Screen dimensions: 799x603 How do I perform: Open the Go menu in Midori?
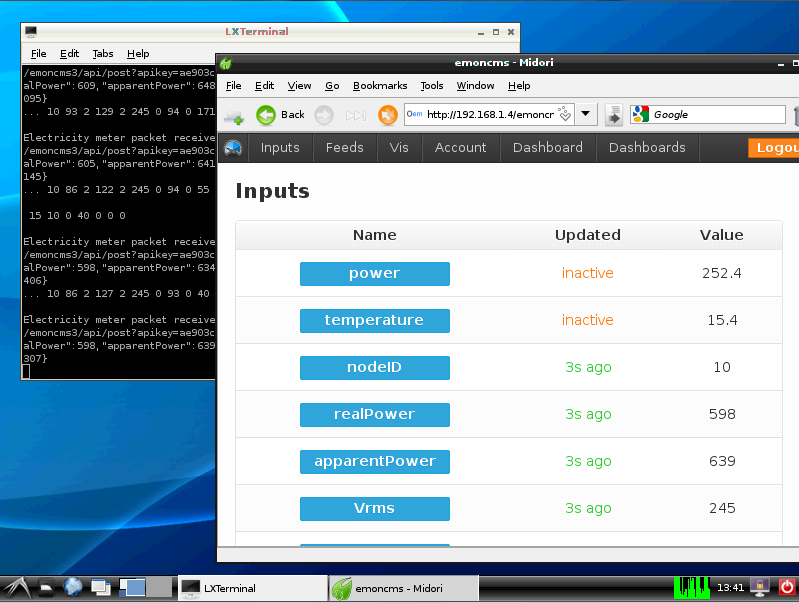[332, 86]
